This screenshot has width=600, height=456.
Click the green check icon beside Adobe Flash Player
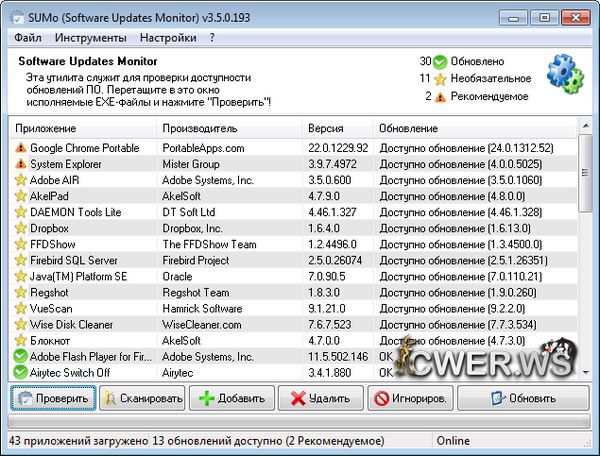20,356
